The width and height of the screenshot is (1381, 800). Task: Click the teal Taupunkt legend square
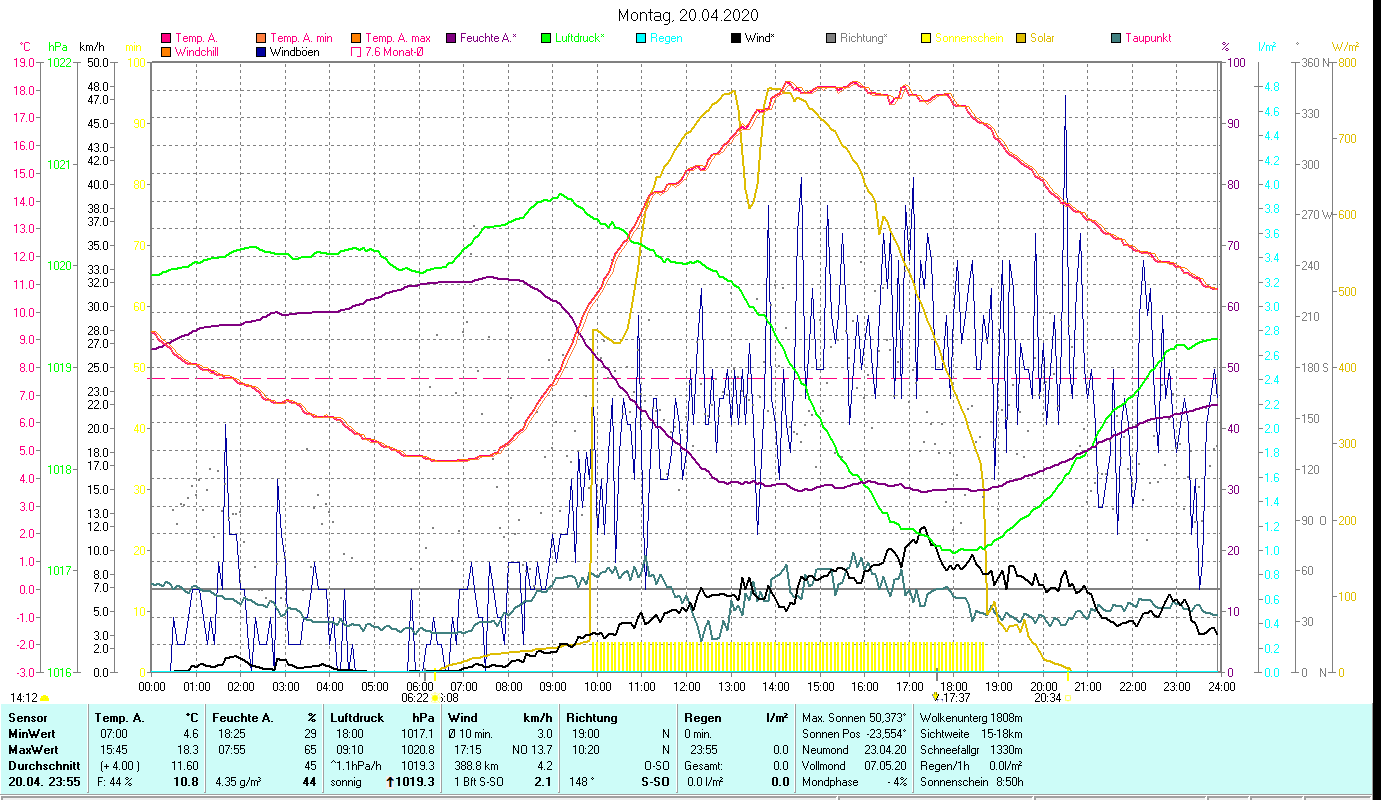pyautogui.click(x=1116, y=38)
